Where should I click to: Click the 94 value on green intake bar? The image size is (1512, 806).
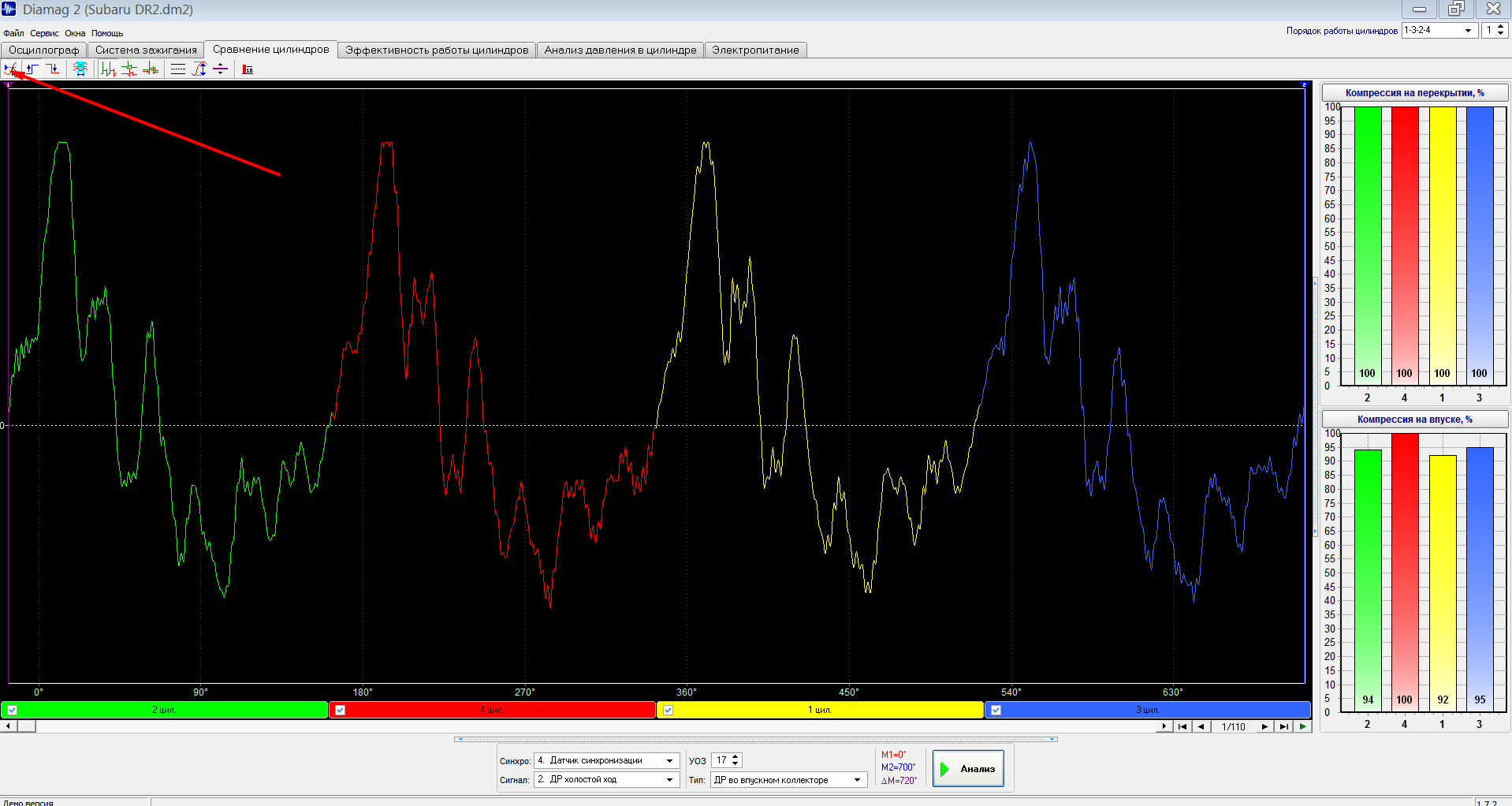[x=1368, y=700]
